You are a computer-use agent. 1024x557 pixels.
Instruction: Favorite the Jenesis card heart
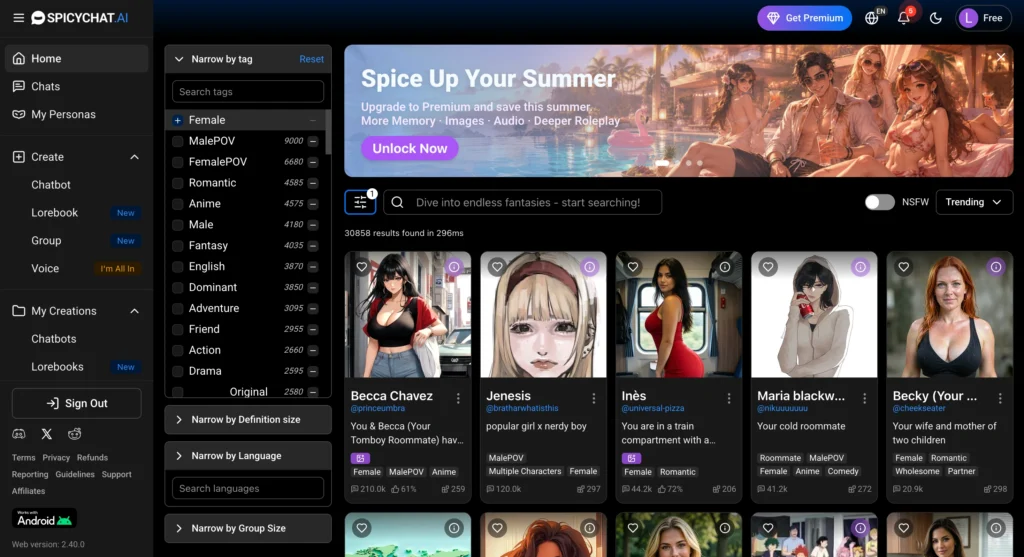[x=497, y=267]
